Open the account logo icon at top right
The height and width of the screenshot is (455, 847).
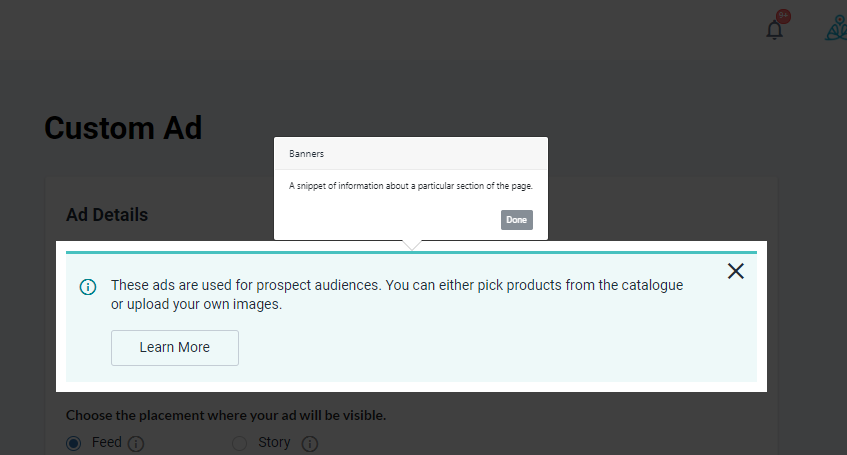click(x=836, y=28)
